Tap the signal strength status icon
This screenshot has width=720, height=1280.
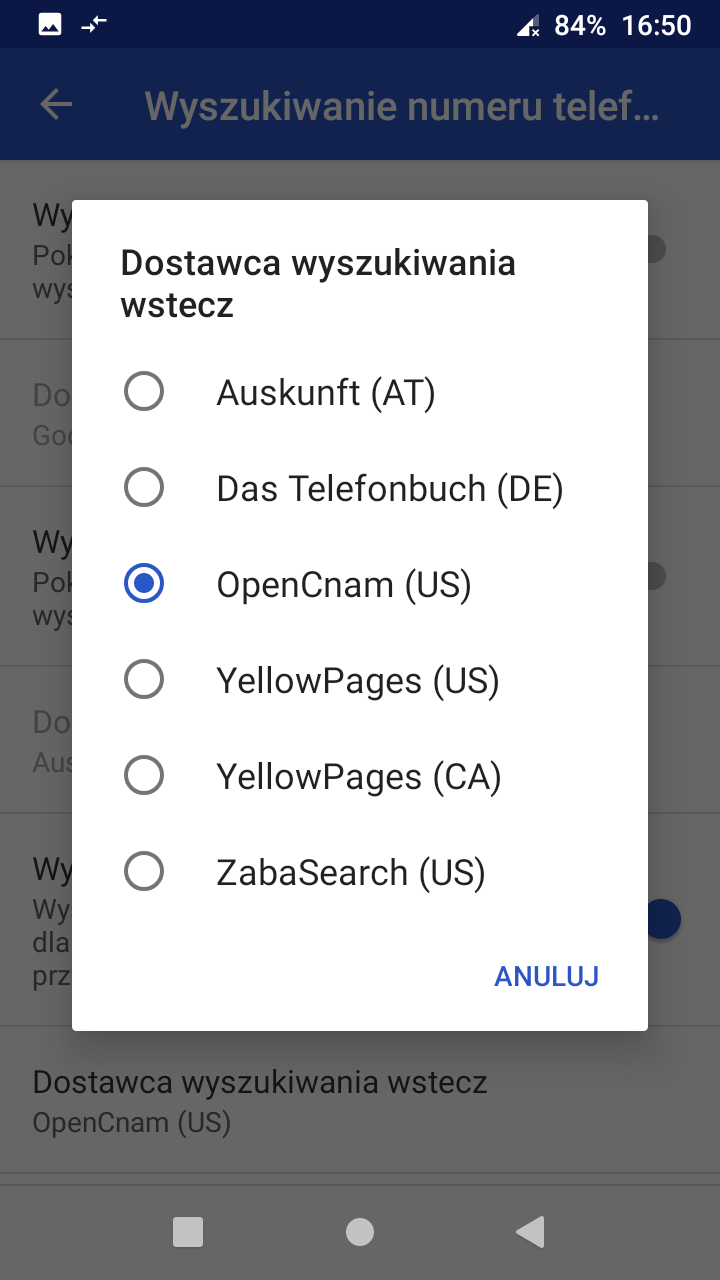click(528, 26)
